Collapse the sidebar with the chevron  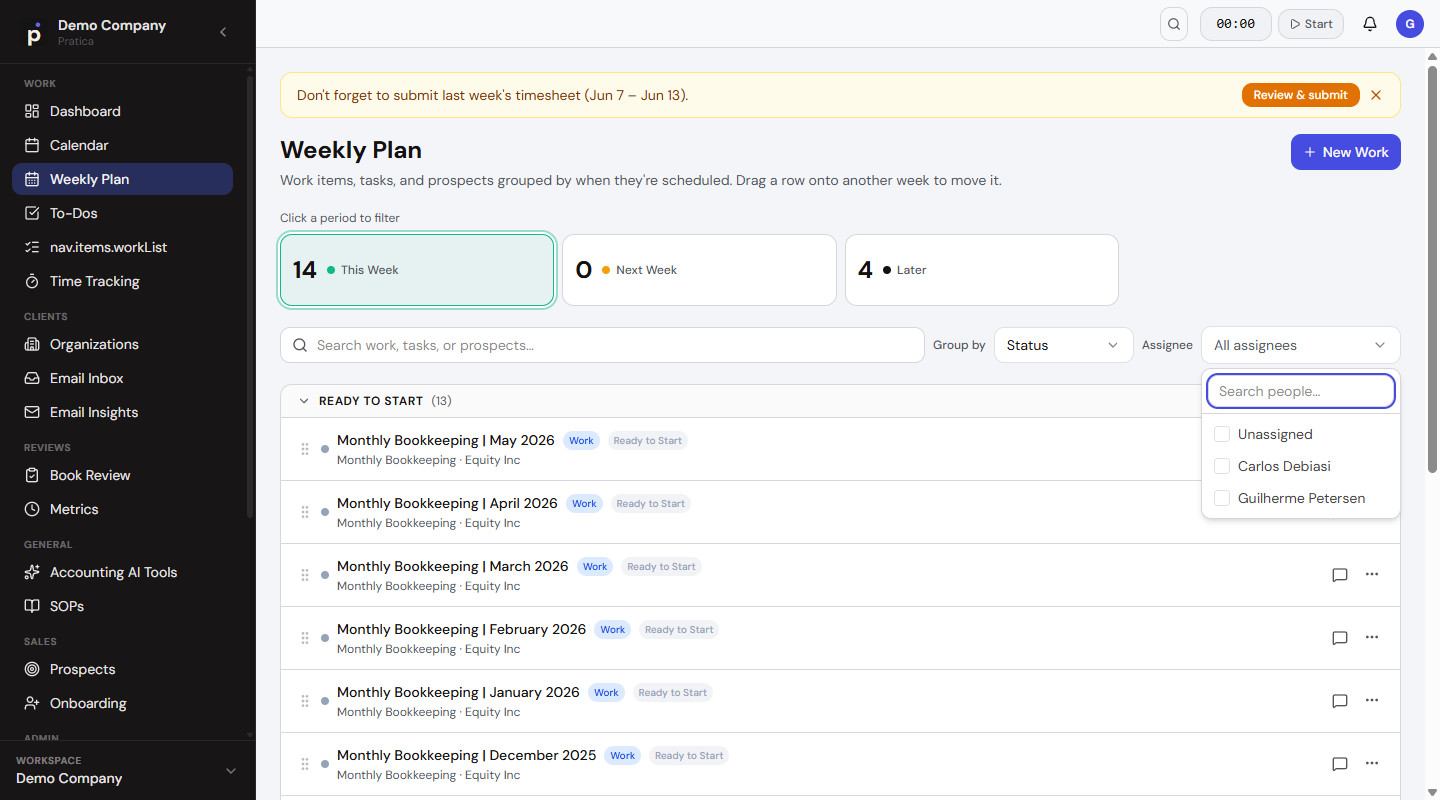223,32
